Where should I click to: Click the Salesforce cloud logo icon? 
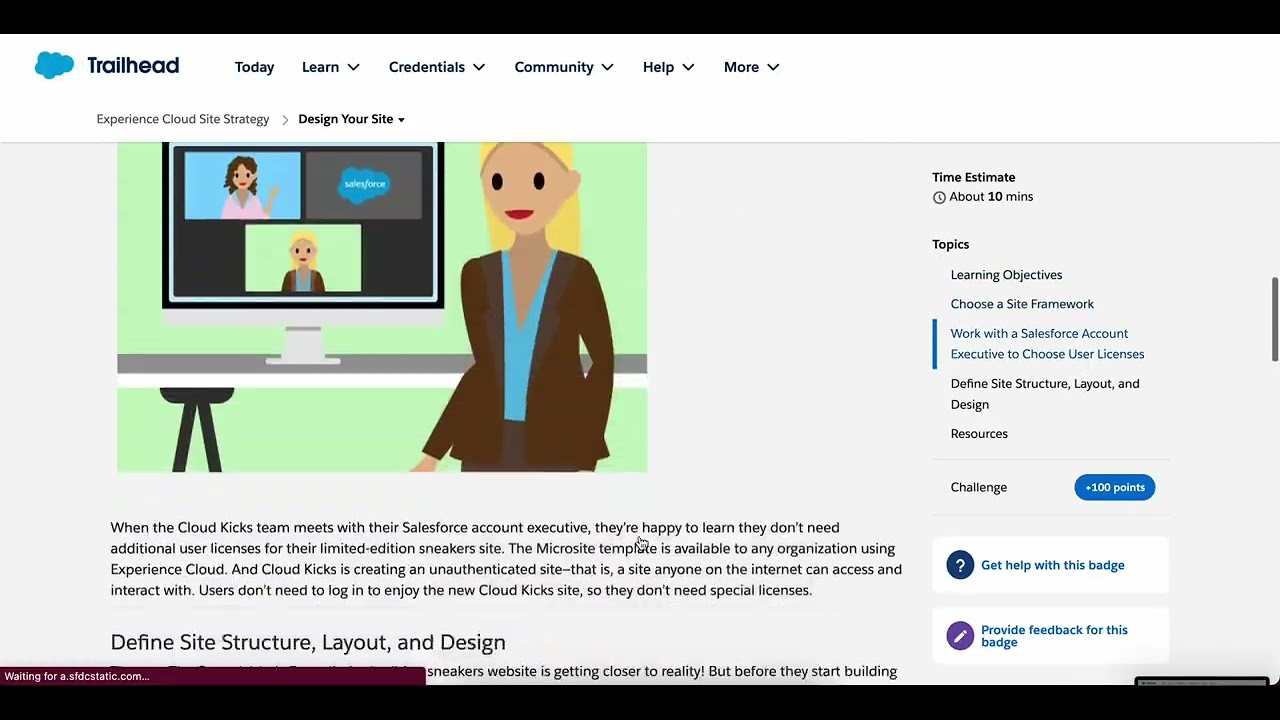54,66
